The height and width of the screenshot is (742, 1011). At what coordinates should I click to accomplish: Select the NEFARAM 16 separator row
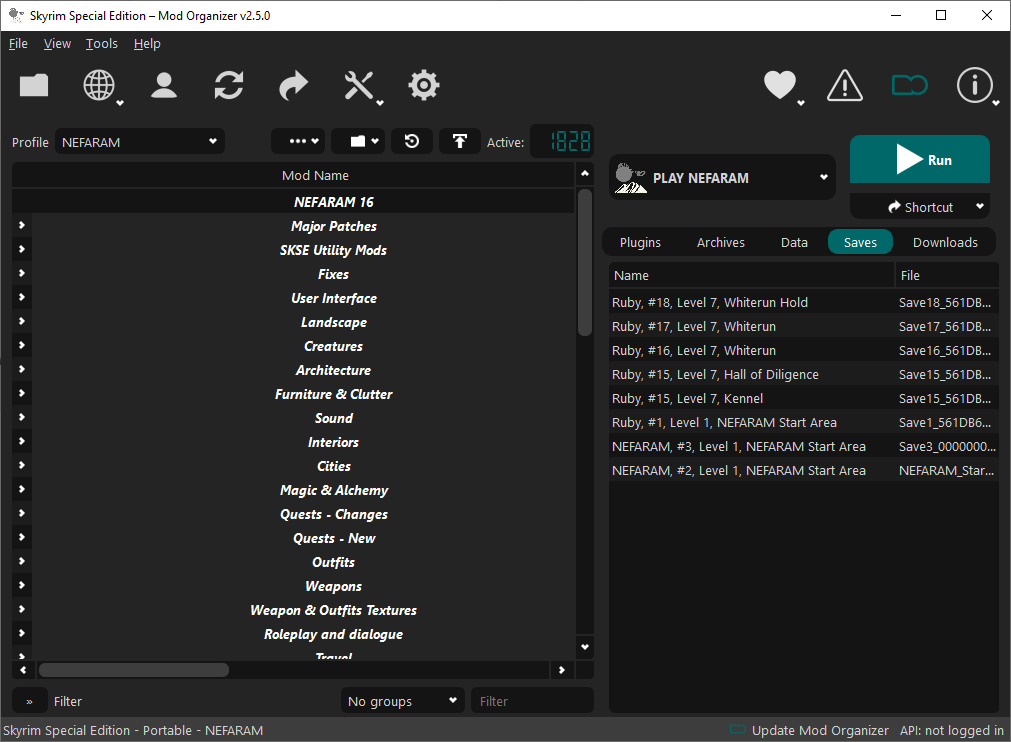293,202
